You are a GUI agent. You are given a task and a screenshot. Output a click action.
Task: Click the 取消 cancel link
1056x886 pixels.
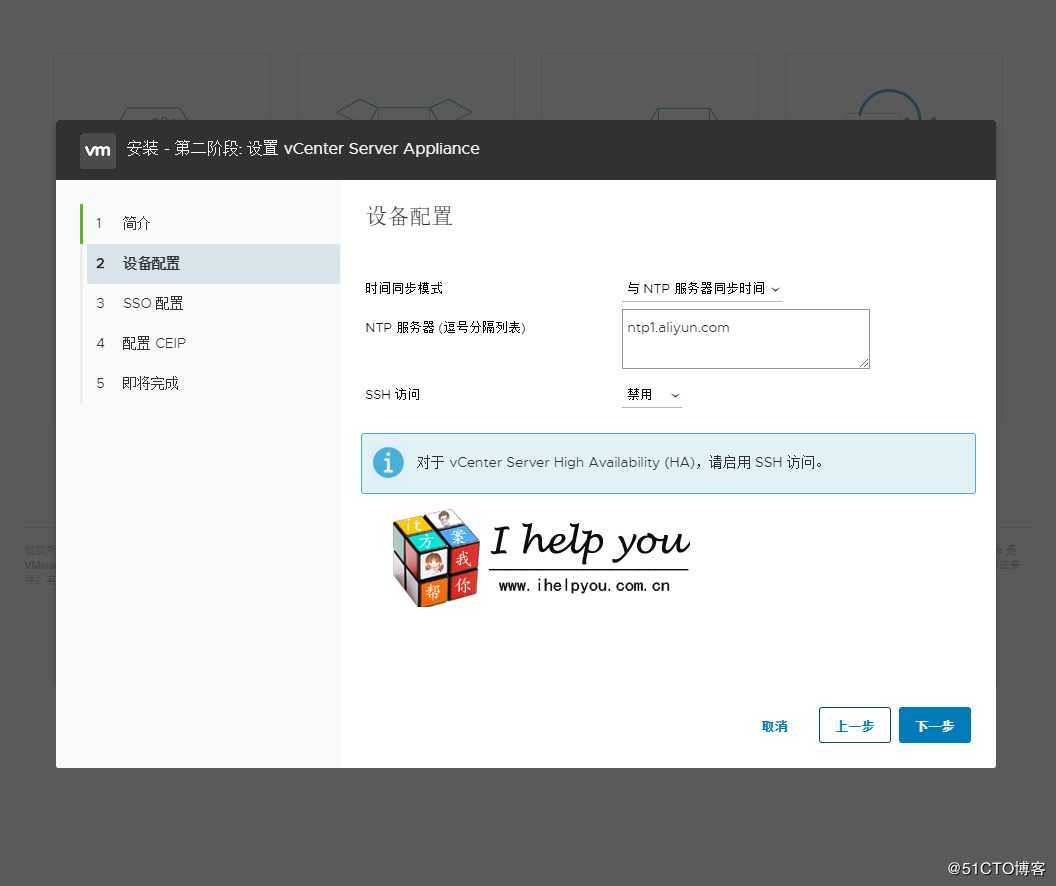(x=774, y=726)
